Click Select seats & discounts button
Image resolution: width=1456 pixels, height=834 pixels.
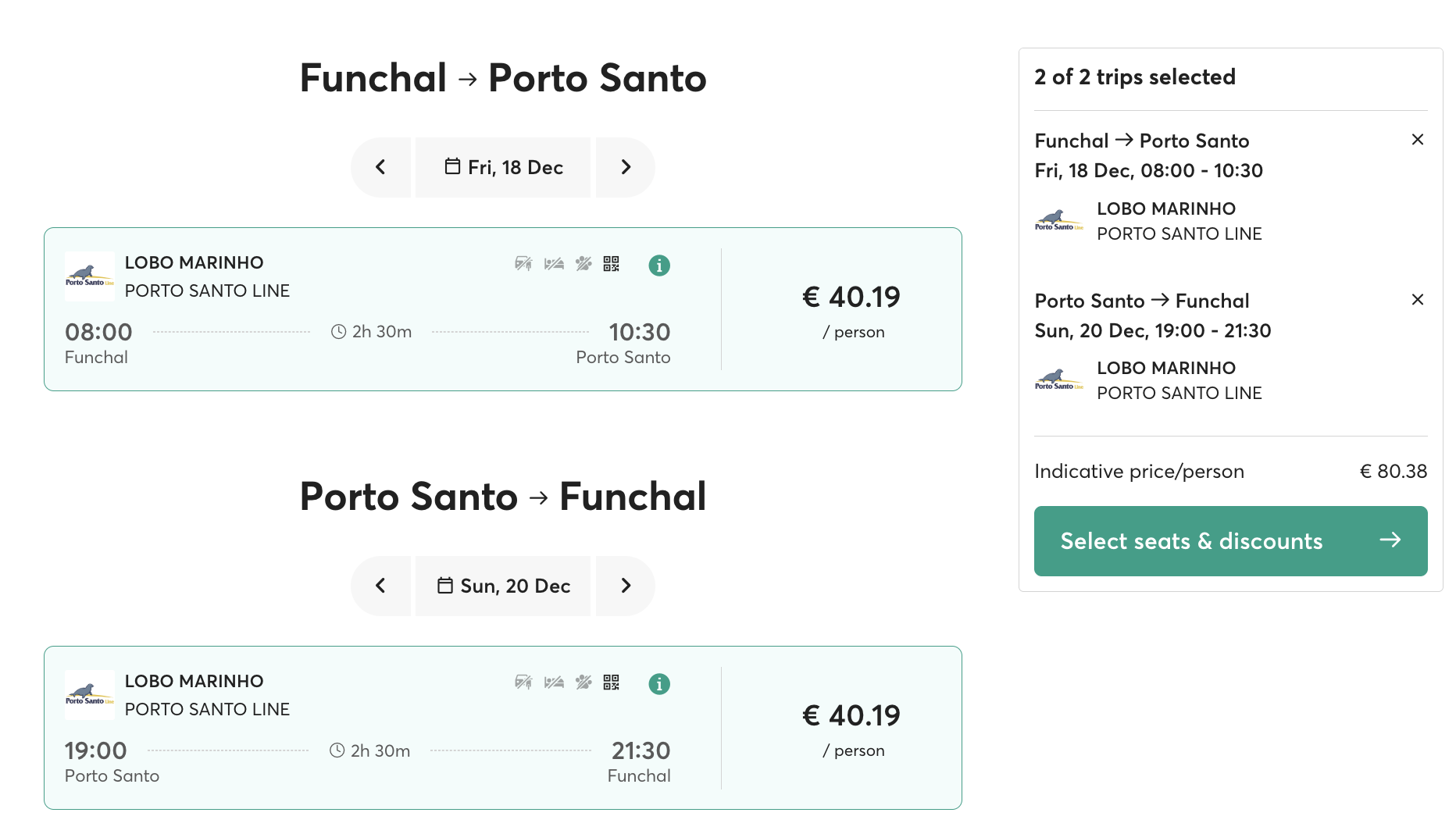click(x=1230, y=541)
